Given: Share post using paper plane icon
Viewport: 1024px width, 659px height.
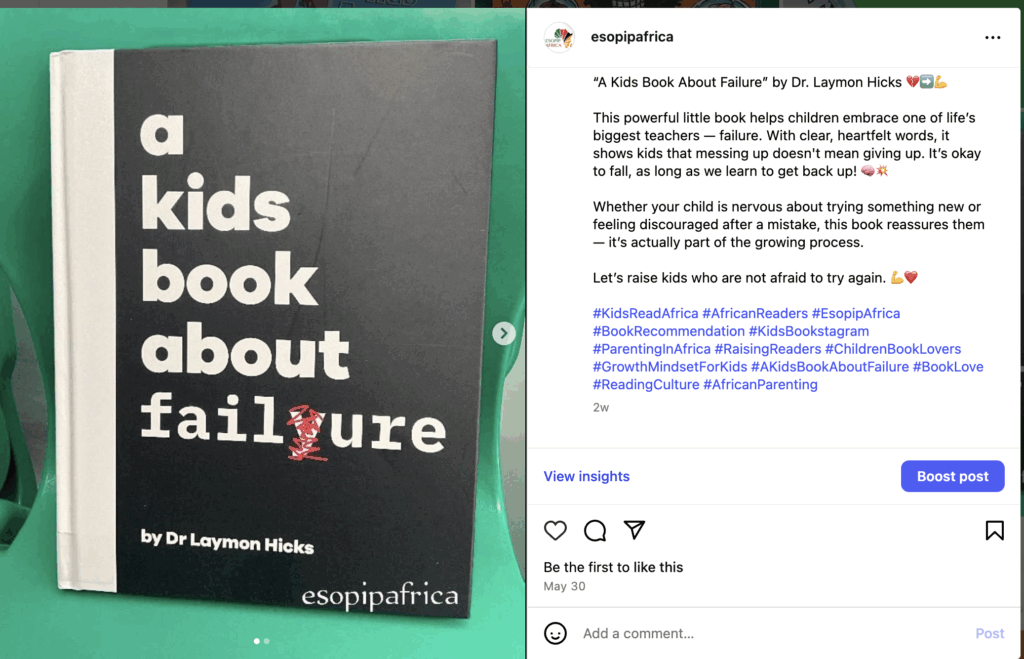Looking at the screenshot, I should coord(634,530).
